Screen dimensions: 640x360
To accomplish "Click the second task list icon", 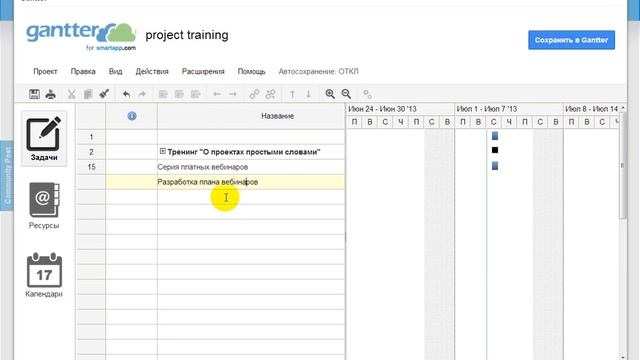I will point(179,94).
